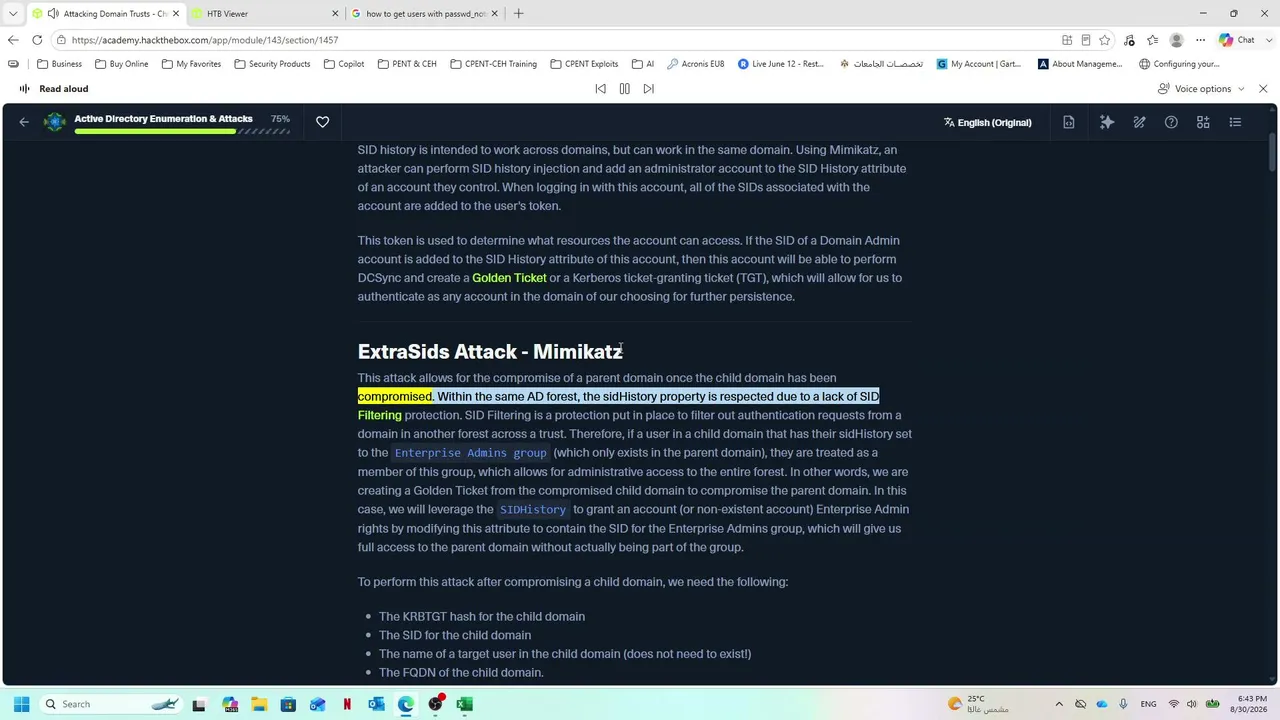Viewport: 1280px width, 720px height.
Task: Click the ExtraSids Attack - Mimikatz heading
Action: [490, 352]
